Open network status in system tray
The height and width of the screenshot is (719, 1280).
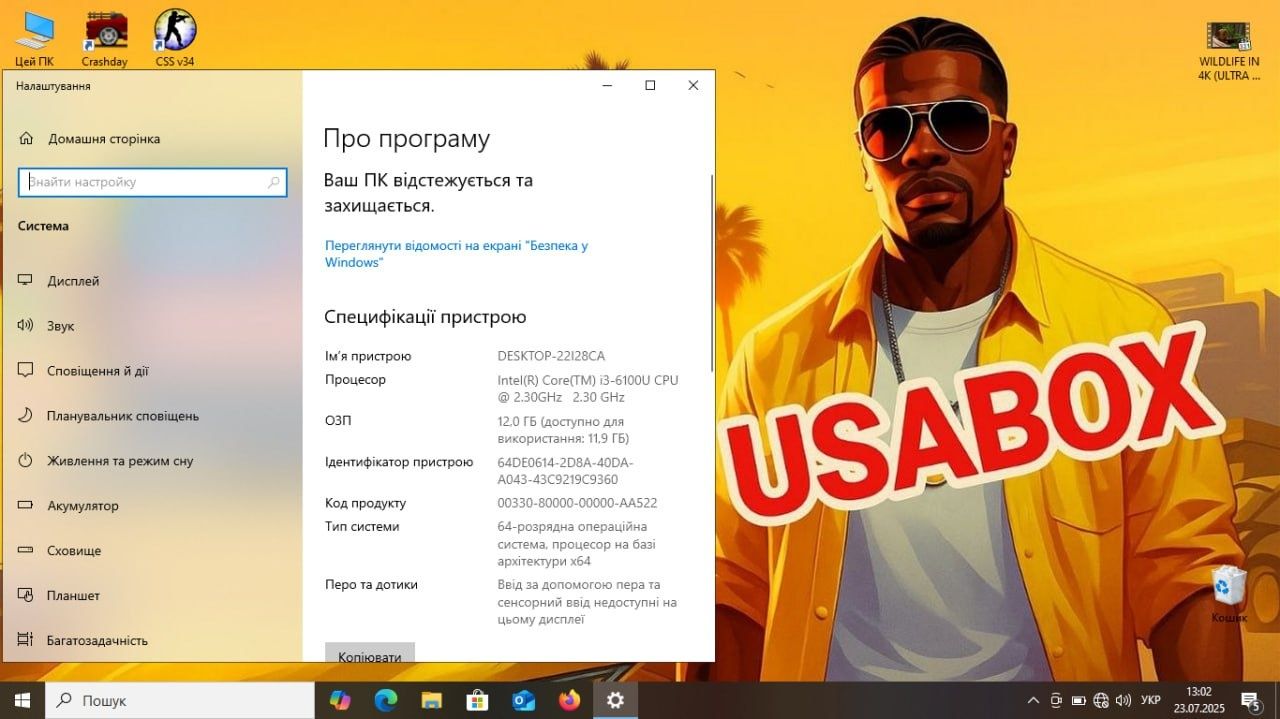(1101, 700)
